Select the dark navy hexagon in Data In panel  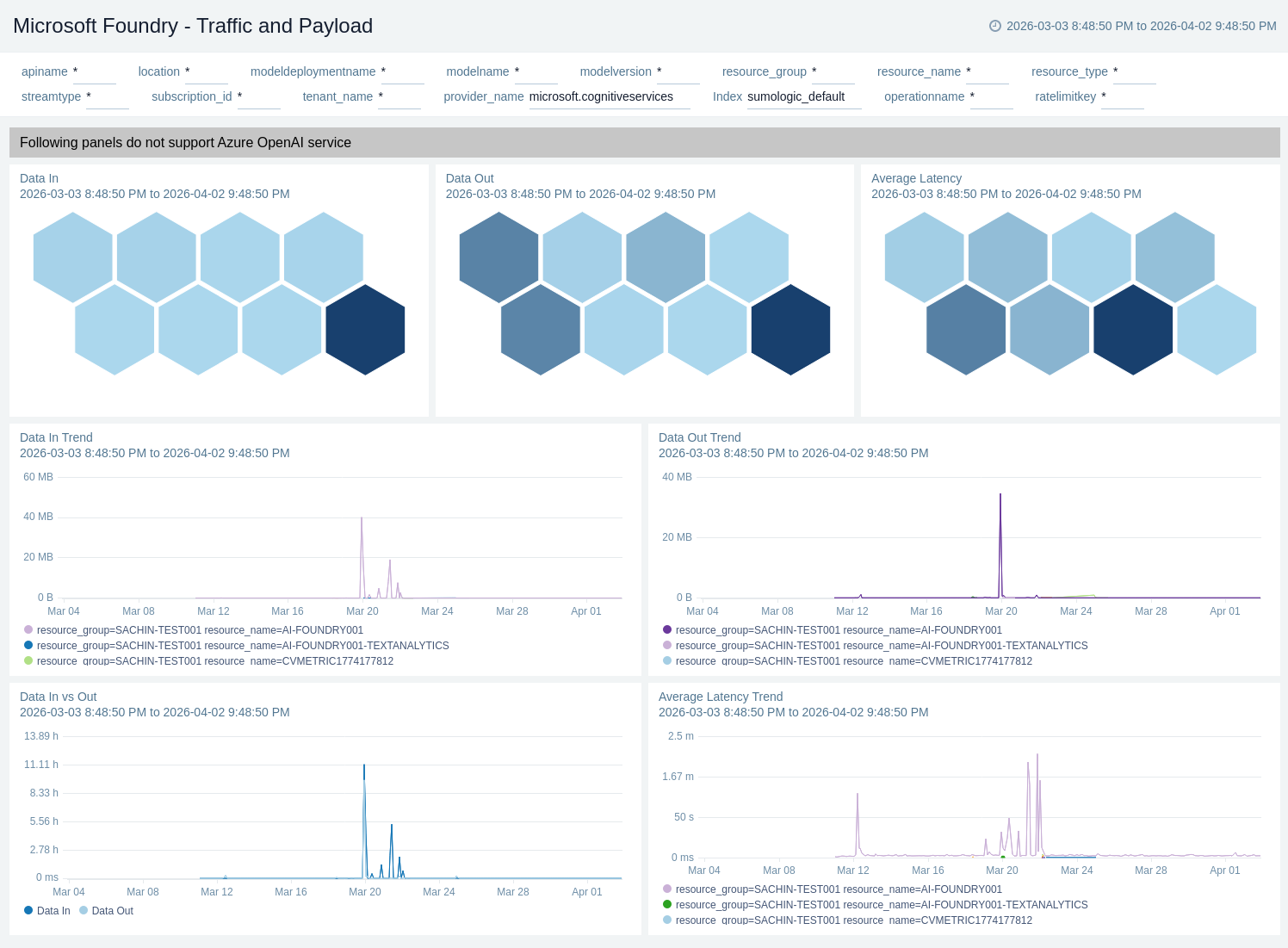365,330
